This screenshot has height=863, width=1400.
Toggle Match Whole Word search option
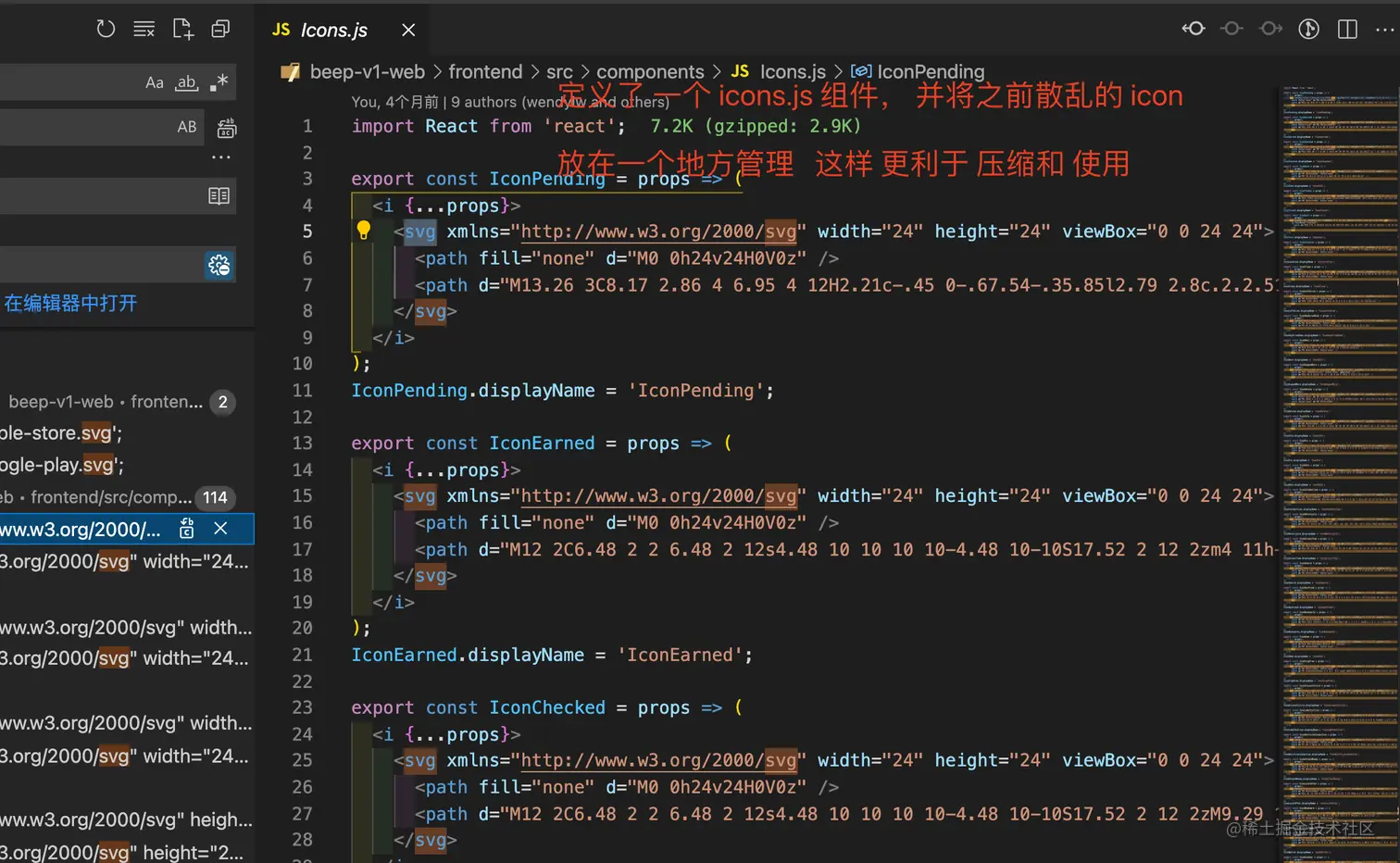pos(186,82)
